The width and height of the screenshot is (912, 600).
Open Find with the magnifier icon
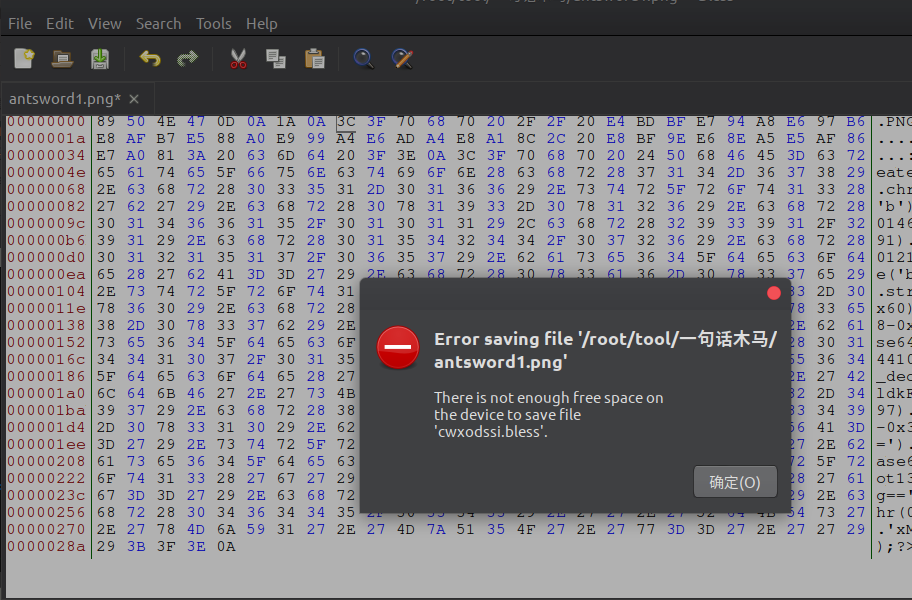coord(364,59)
